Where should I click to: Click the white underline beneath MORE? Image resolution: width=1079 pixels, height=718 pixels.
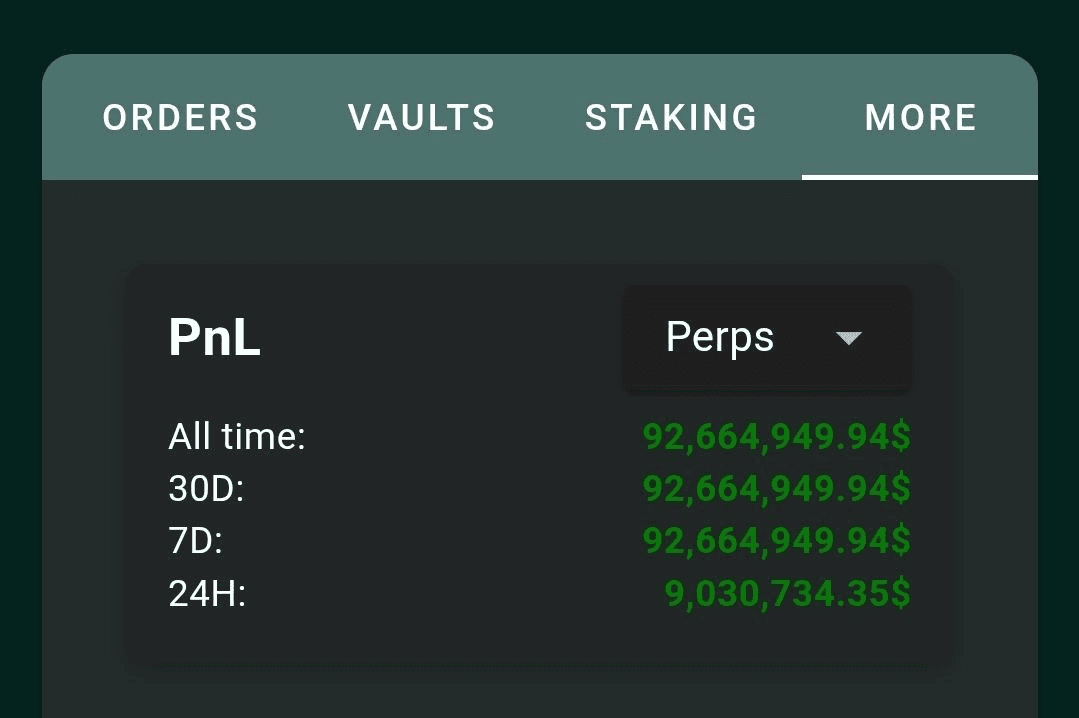(919, 177)
